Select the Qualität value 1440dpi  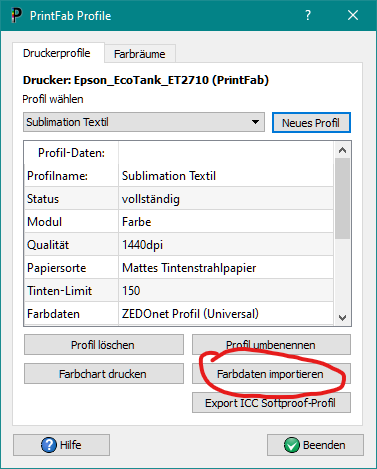click(x=226, y=245)
